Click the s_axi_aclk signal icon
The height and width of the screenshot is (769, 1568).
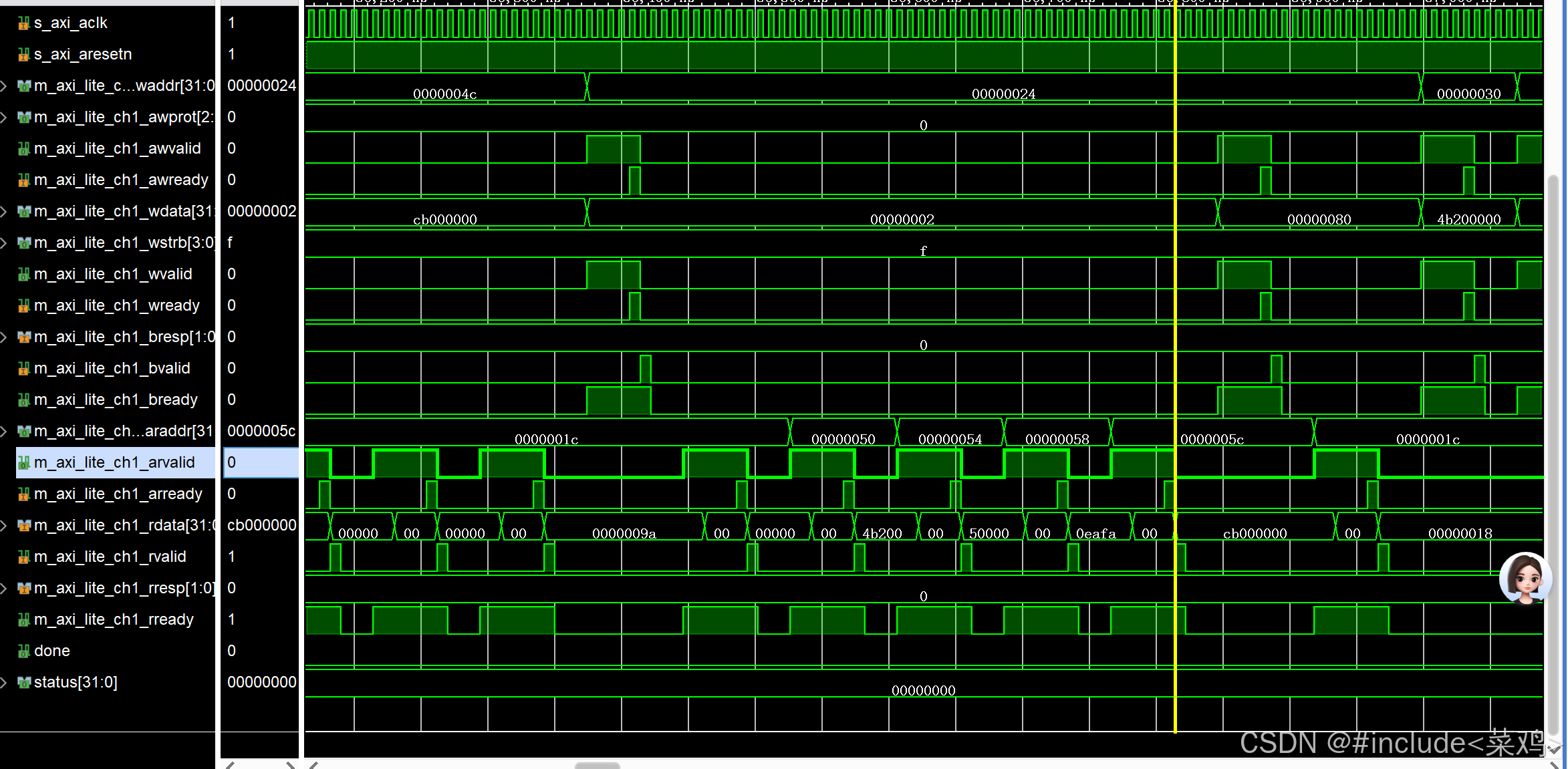tap(24, 23)
